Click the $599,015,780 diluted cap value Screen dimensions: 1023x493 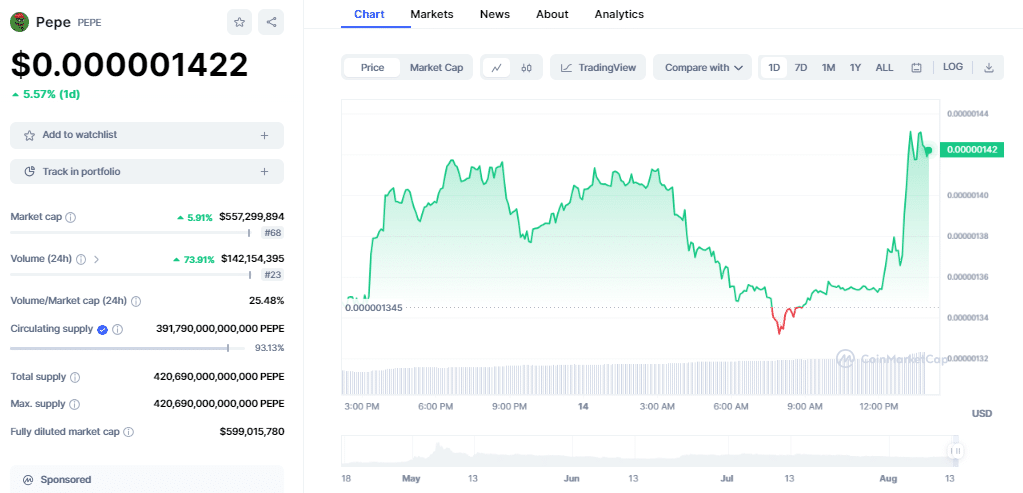[x=252, y=432]
